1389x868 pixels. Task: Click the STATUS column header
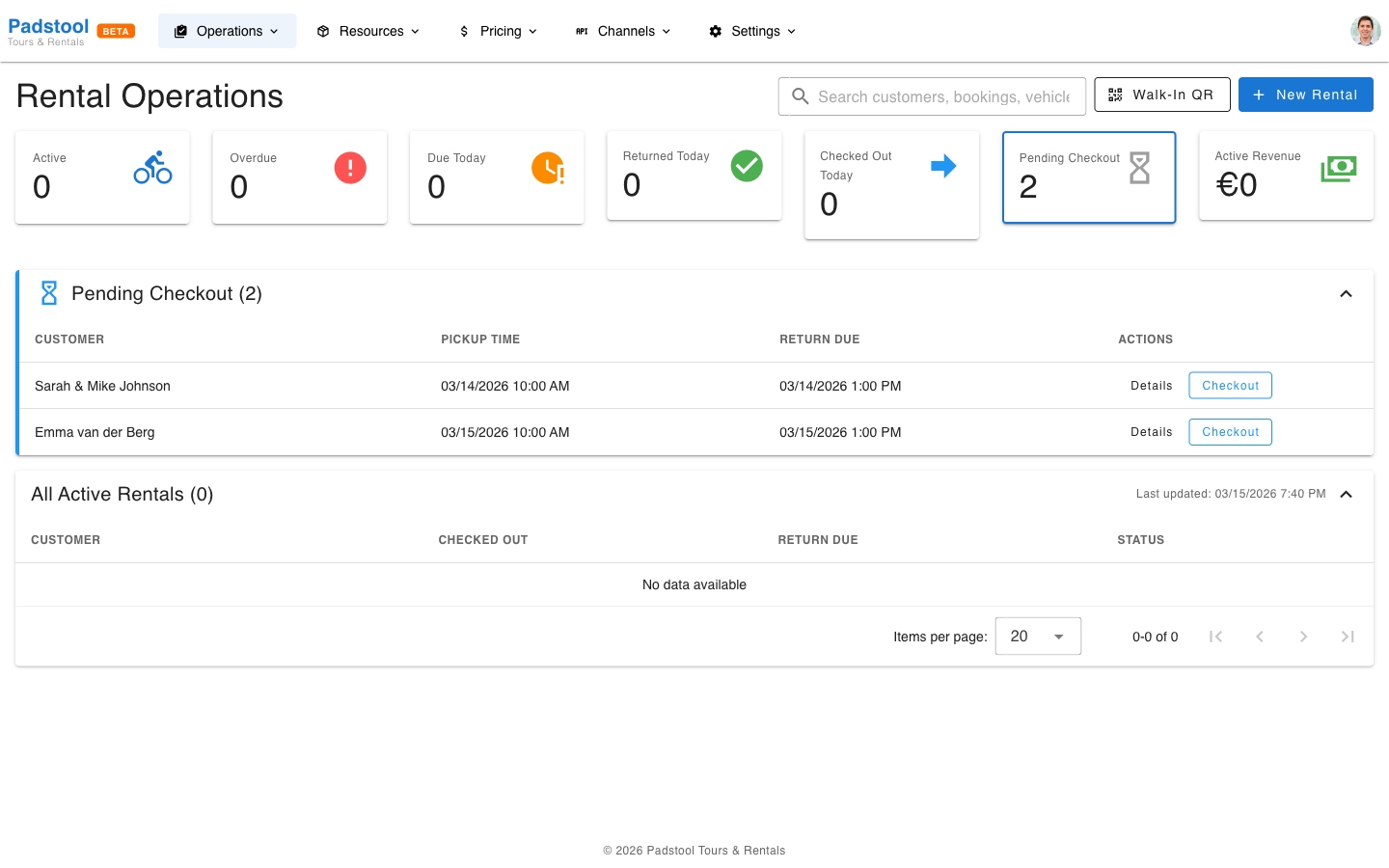tap(1141, 540)
